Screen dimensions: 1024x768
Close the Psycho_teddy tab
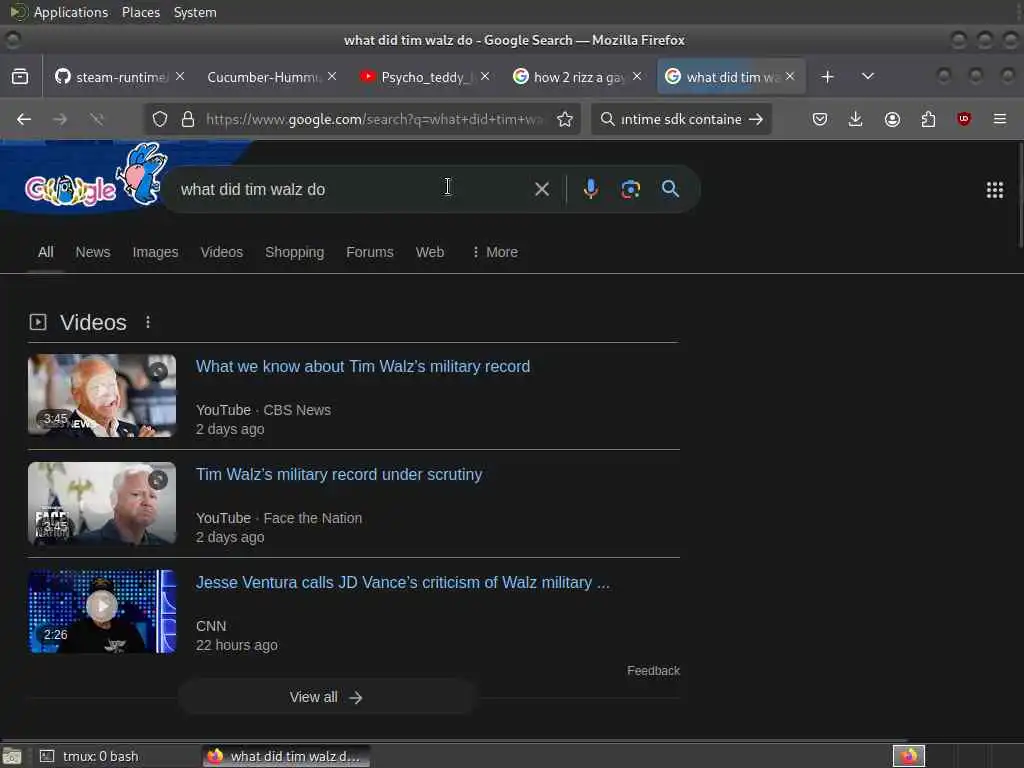tap(485, 76)
